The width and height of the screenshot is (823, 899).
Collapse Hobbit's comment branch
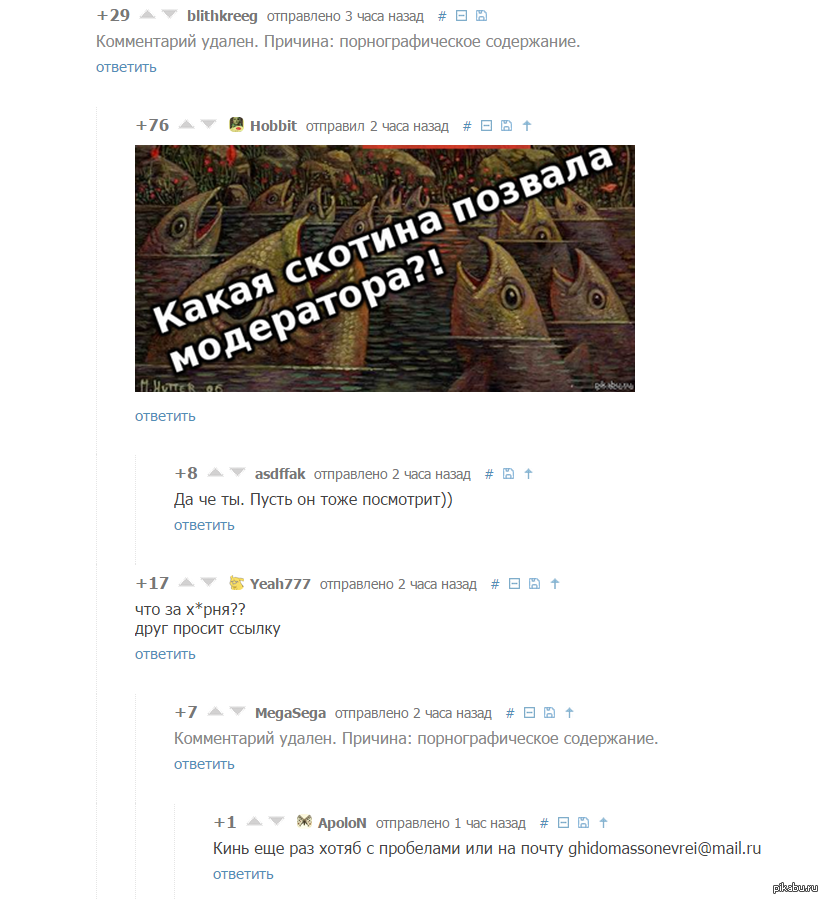point(486,126)
